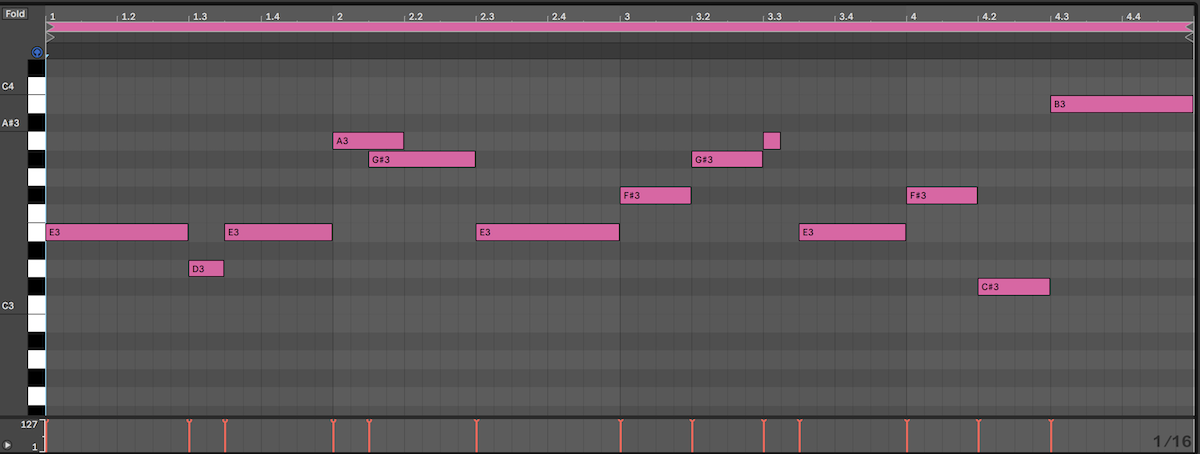This screenshot has height=454, width=1200.
Task: Select the first E3 note at bar 1
Action: pyautogui.click(x=116, y=232)
